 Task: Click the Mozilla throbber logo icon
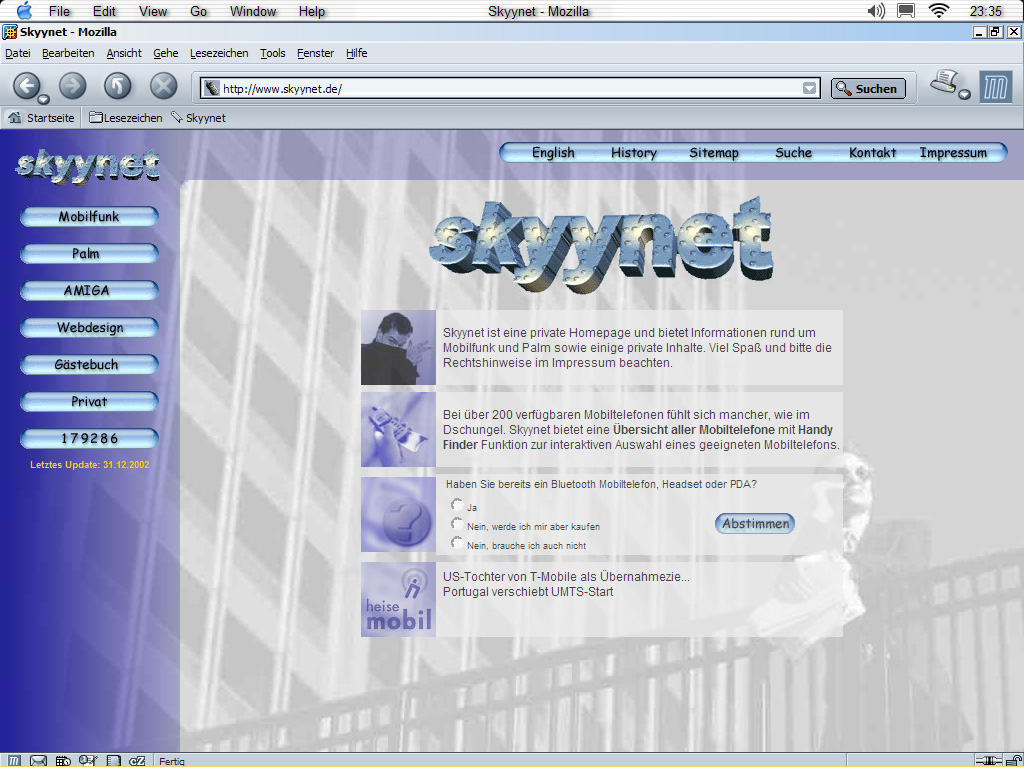[x=995, y=87]
